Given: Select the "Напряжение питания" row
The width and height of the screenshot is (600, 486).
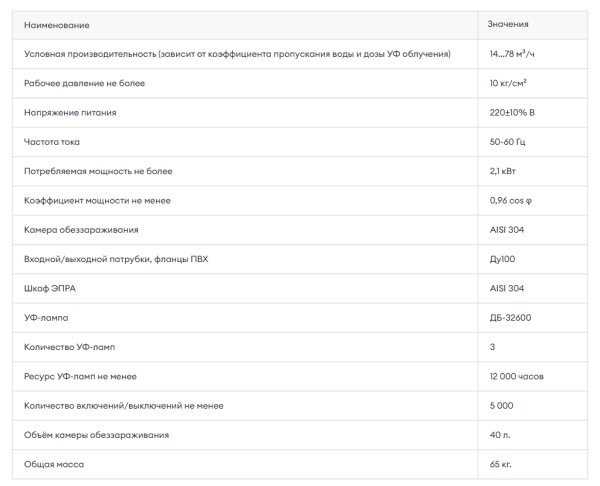Looking at the screenshot, I should [300, 113].
